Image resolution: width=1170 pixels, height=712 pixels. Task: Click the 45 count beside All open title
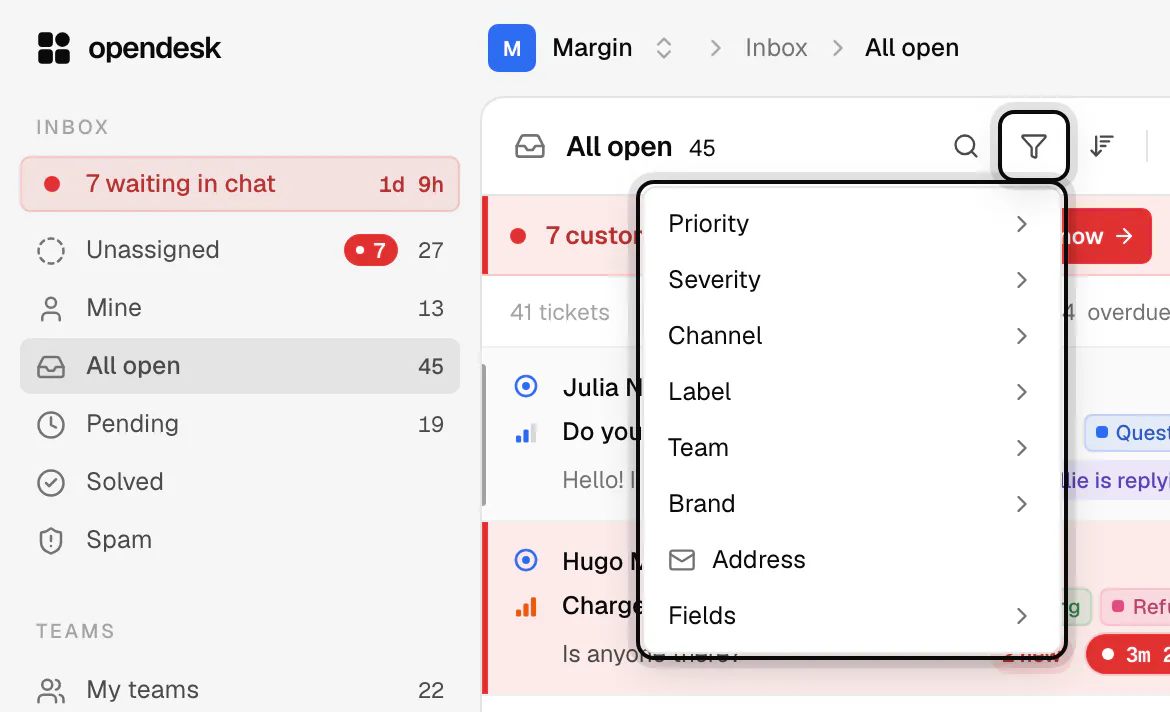(702, 148)
